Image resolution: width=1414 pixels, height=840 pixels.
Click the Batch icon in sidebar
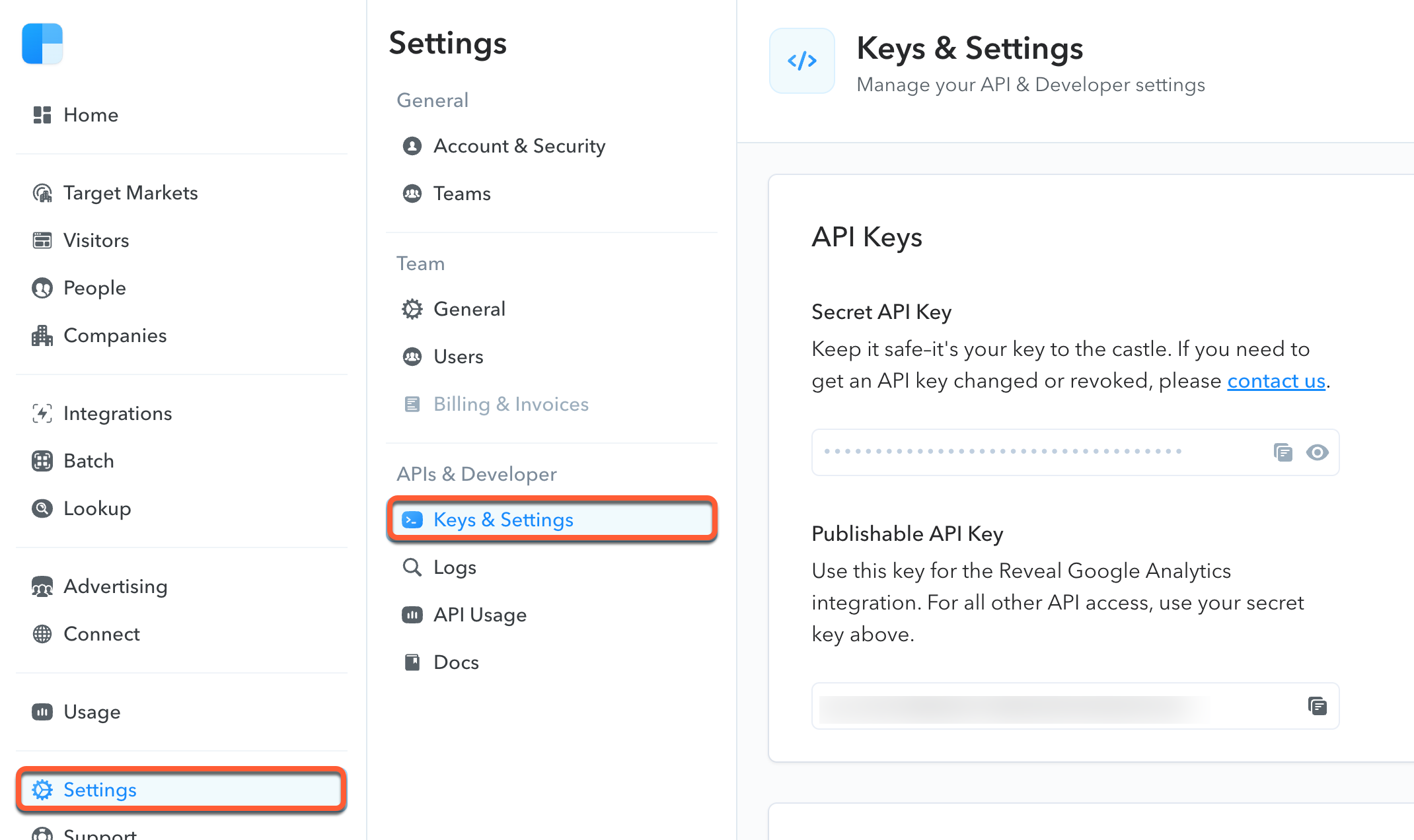pos(42,461)
